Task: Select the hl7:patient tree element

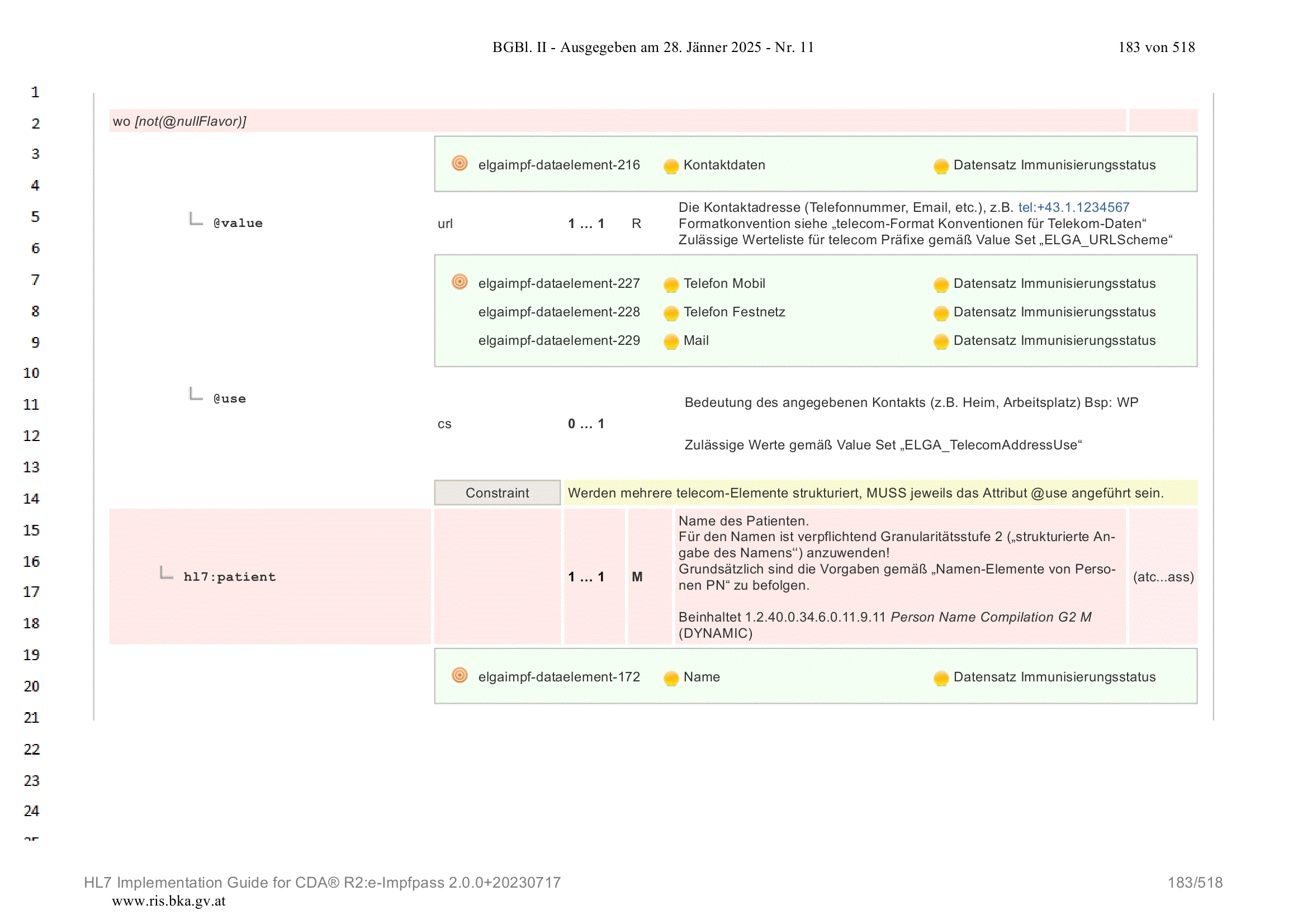Action: [229, 577]
